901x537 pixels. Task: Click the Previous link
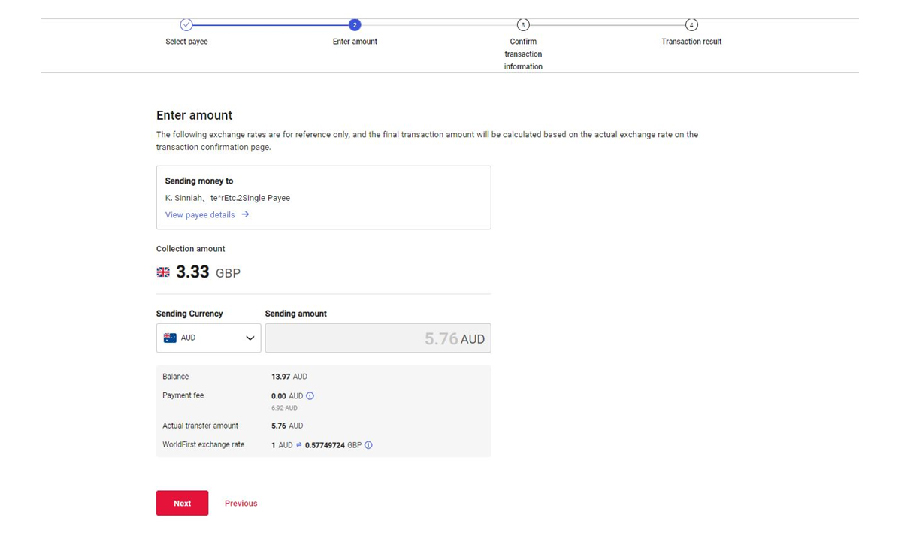pos(241,503)
